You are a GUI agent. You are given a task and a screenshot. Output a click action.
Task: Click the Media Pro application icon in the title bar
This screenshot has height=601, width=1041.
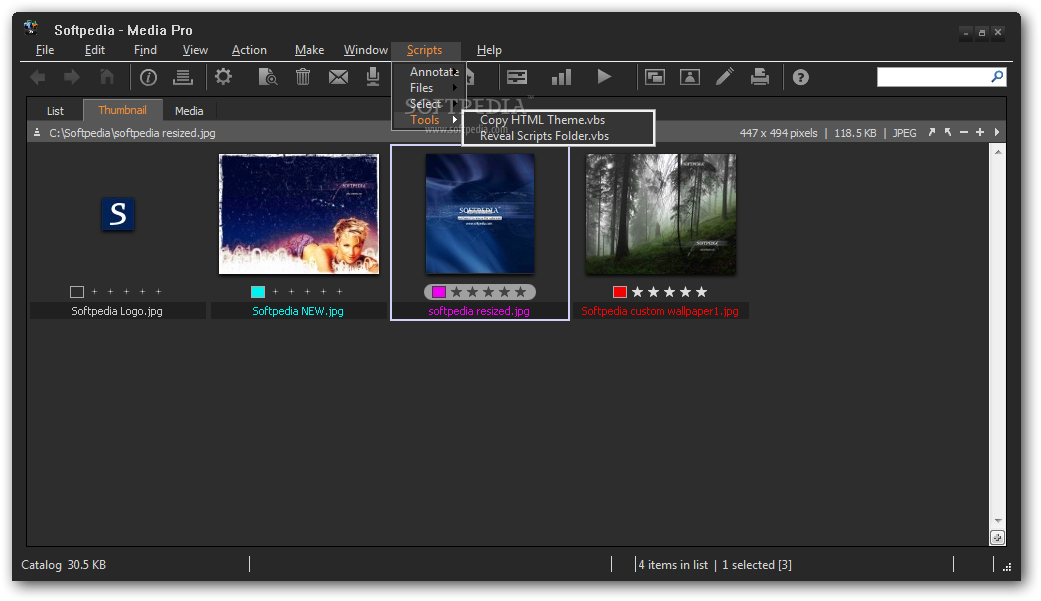pos(31,29)
